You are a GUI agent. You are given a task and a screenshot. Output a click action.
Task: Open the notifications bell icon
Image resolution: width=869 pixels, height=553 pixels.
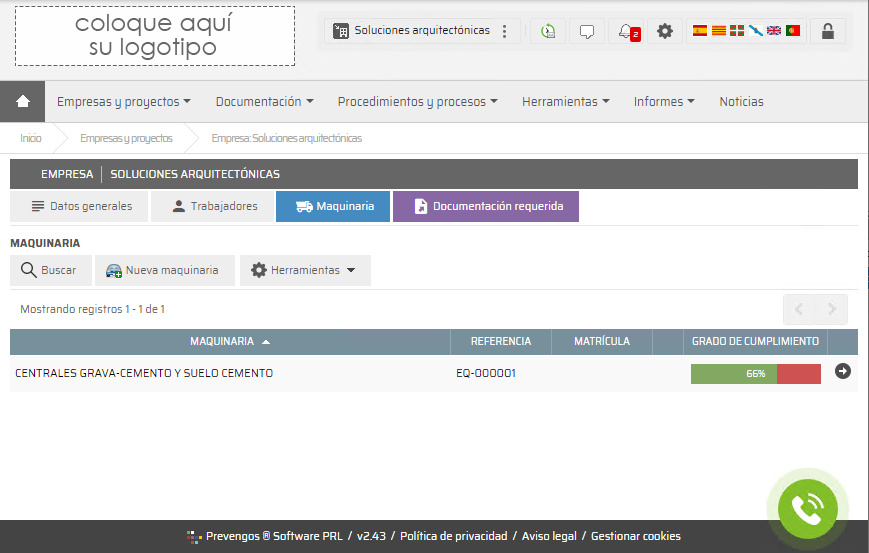[627, 31]
